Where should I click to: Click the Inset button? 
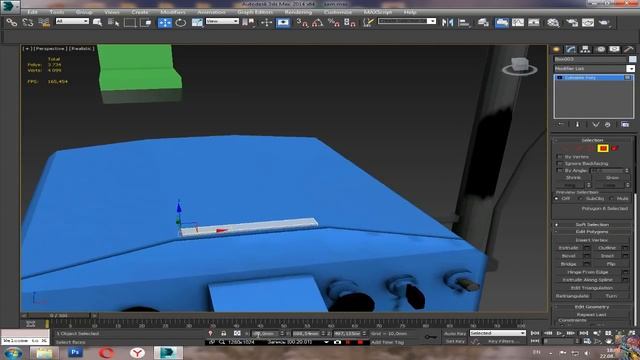(x=607, y=256)
